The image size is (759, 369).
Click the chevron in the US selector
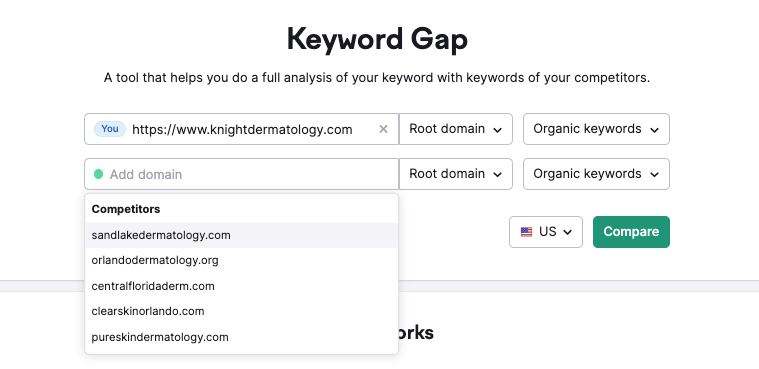(568, 232)
